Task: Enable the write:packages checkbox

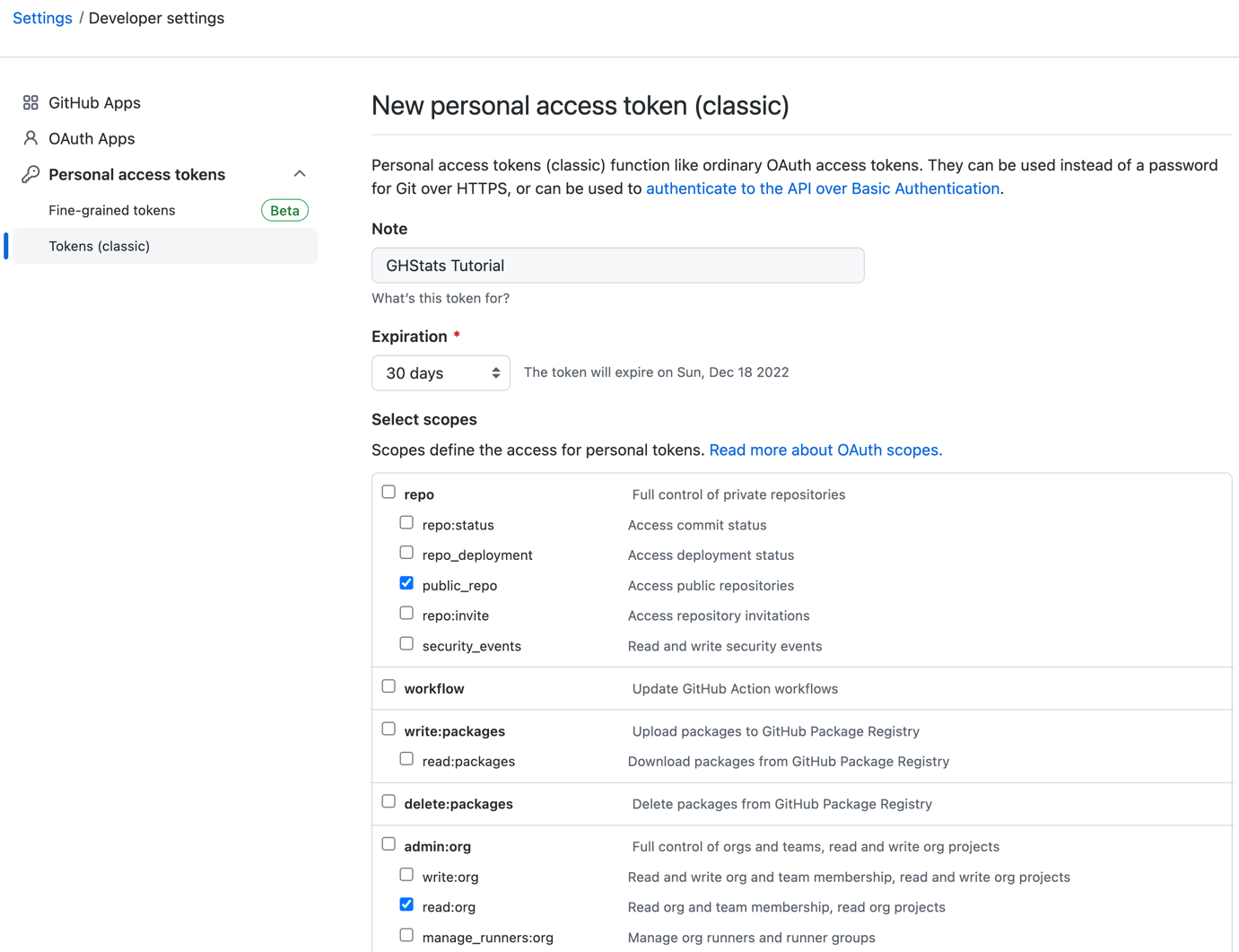Action: click(388, 728)
